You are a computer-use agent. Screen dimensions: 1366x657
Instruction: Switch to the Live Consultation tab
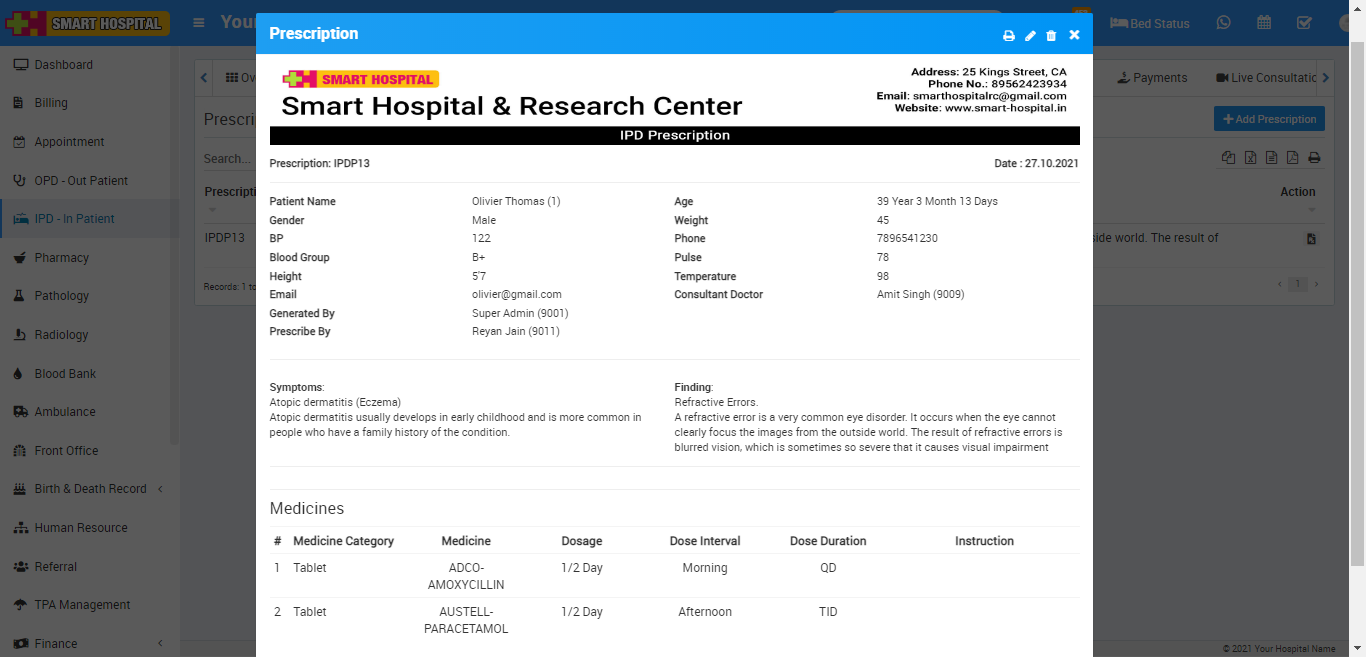tap(1266, 78)
